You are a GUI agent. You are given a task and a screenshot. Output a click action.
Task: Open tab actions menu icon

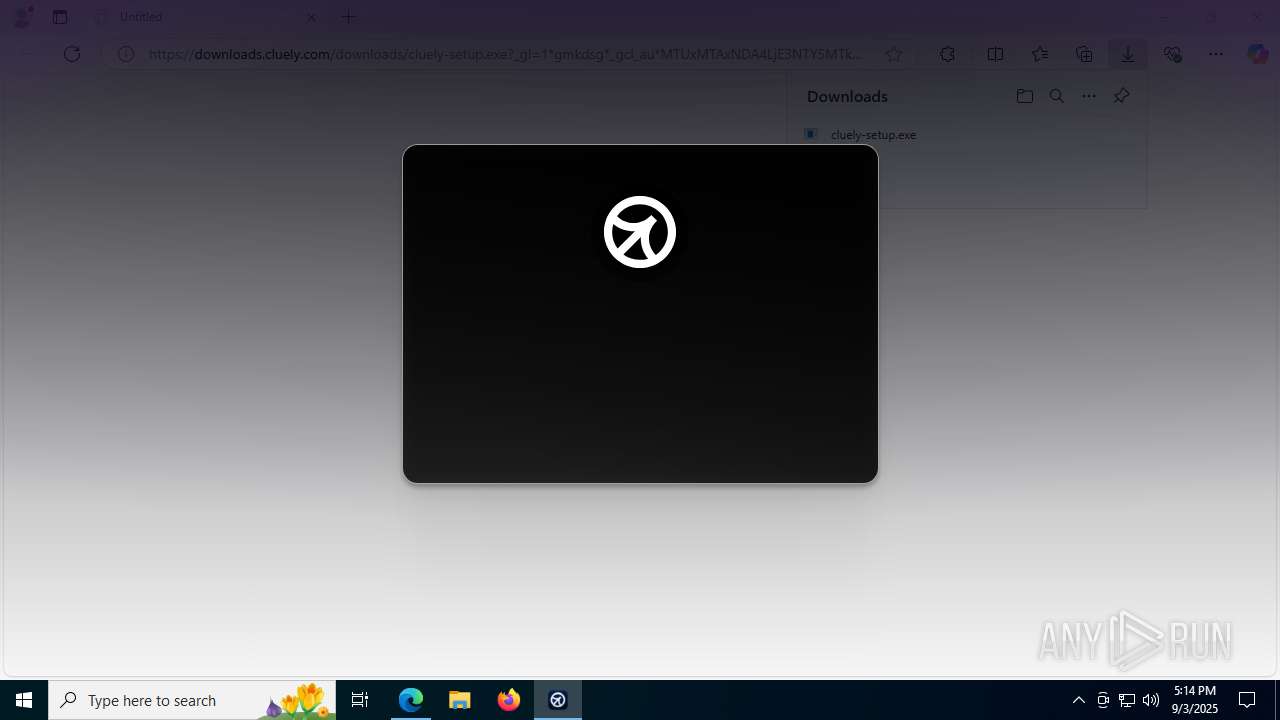click(x=60, y=17)
